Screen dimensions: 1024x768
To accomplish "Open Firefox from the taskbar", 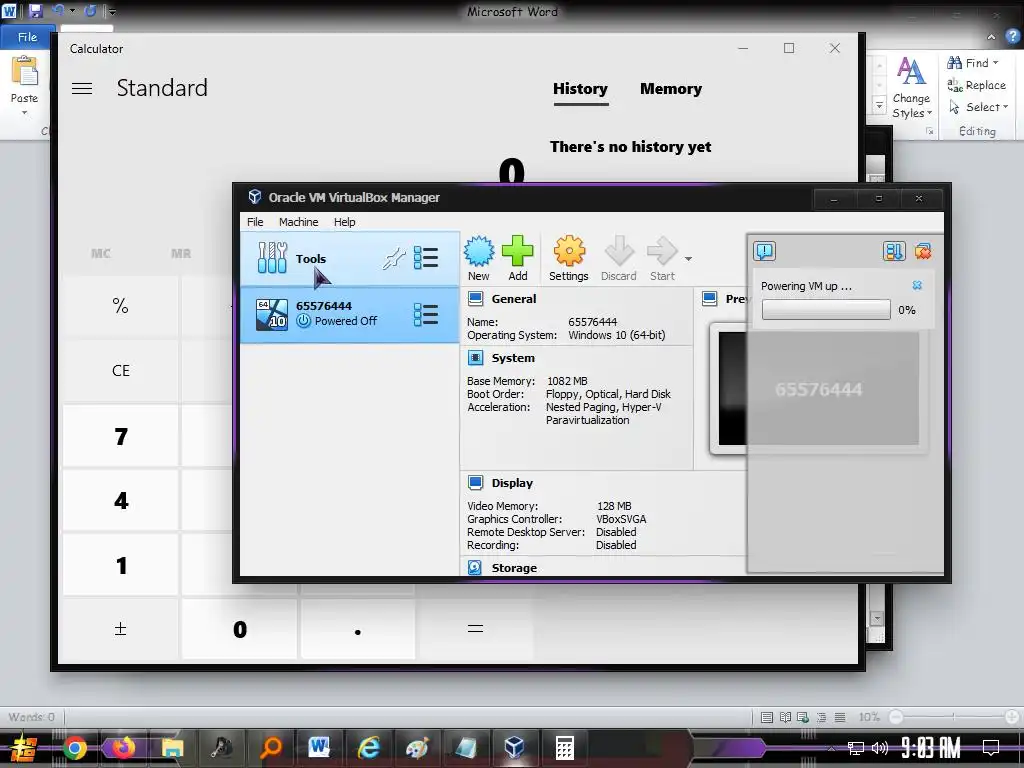I will click(x=123, y=748).
